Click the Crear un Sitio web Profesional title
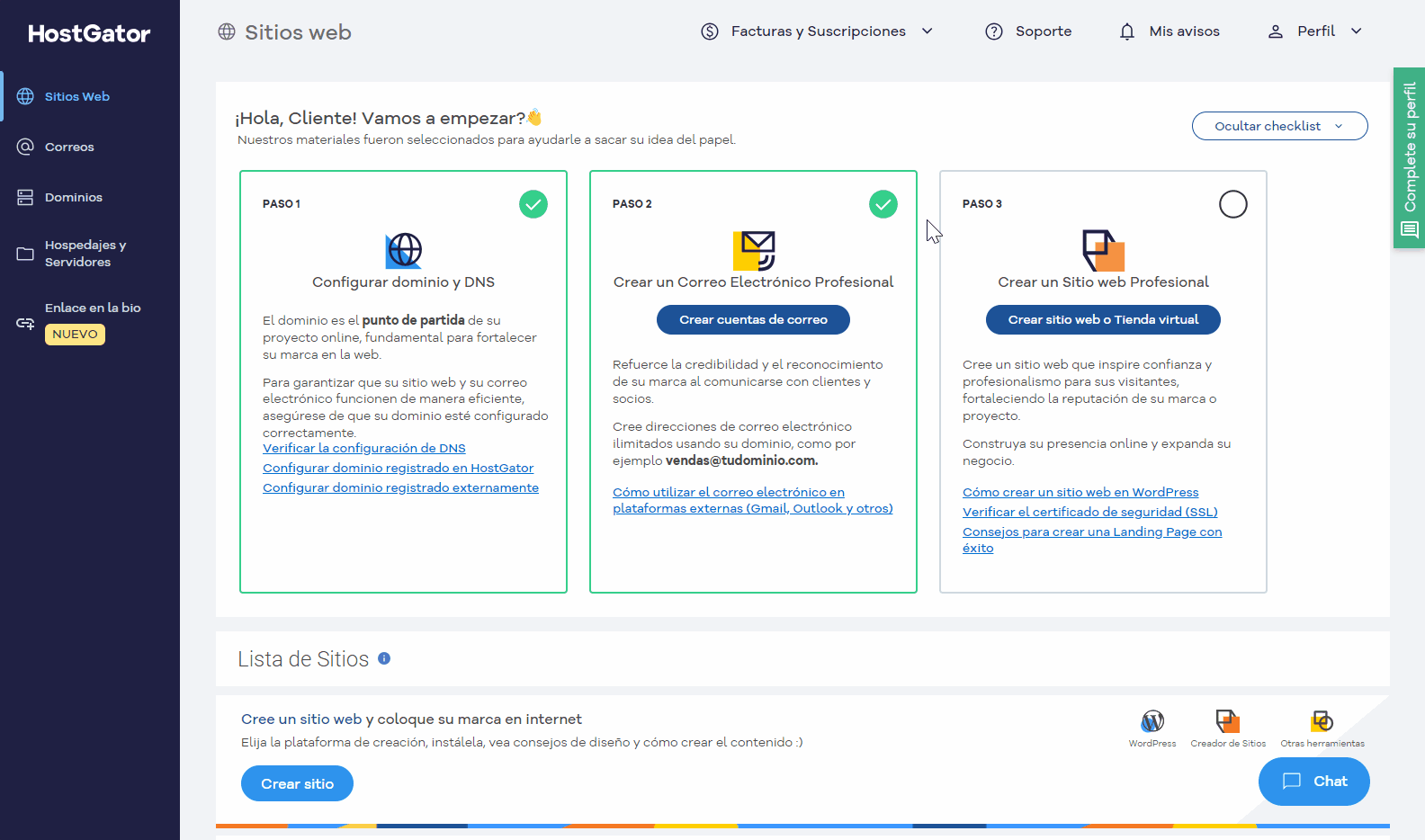Viewport: 1425px width, 840px height. pyautogui.click(x=1103, y=281)
